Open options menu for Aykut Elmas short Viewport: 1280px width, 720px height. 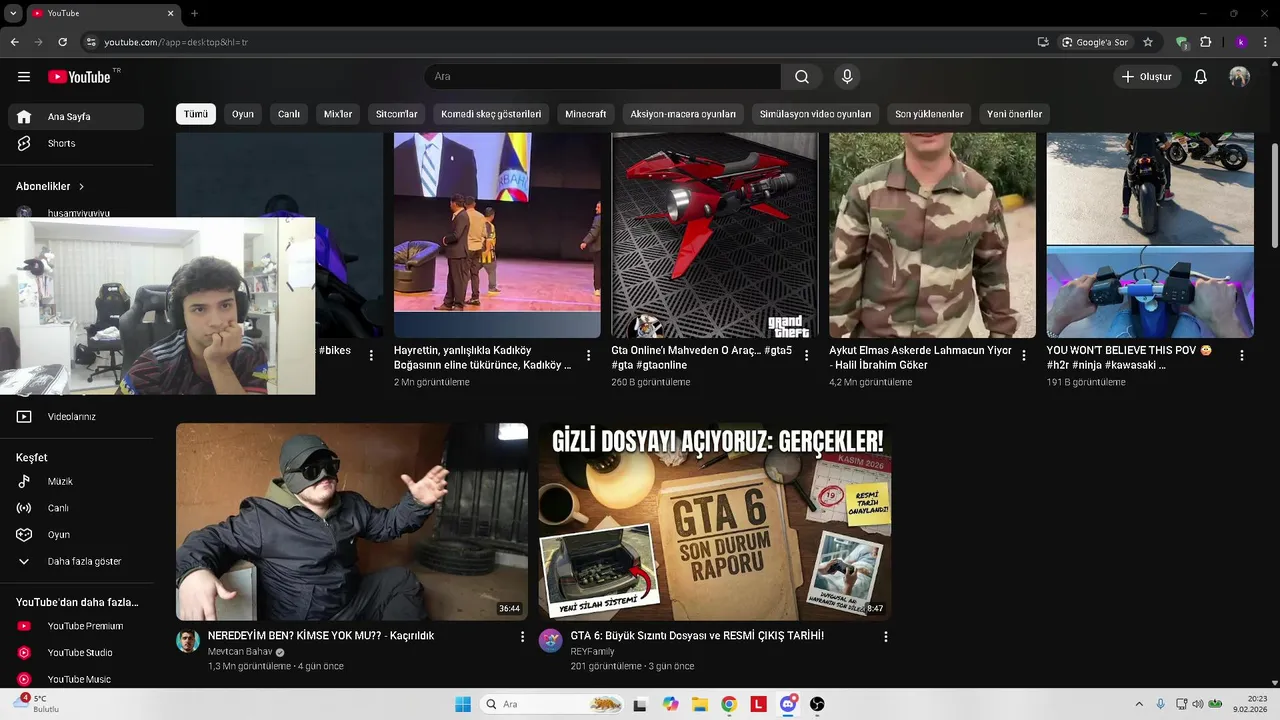(1024, 355)
